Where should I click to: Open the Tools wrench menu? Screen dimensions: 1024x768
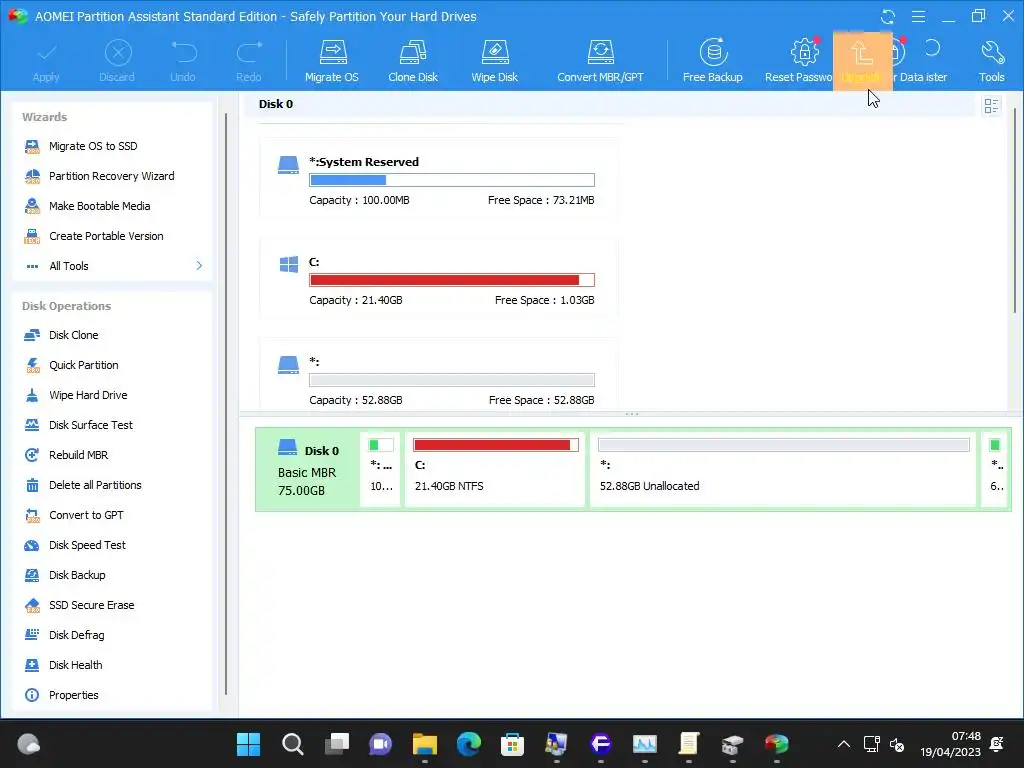pyautogui.click(x=991, y=61)
